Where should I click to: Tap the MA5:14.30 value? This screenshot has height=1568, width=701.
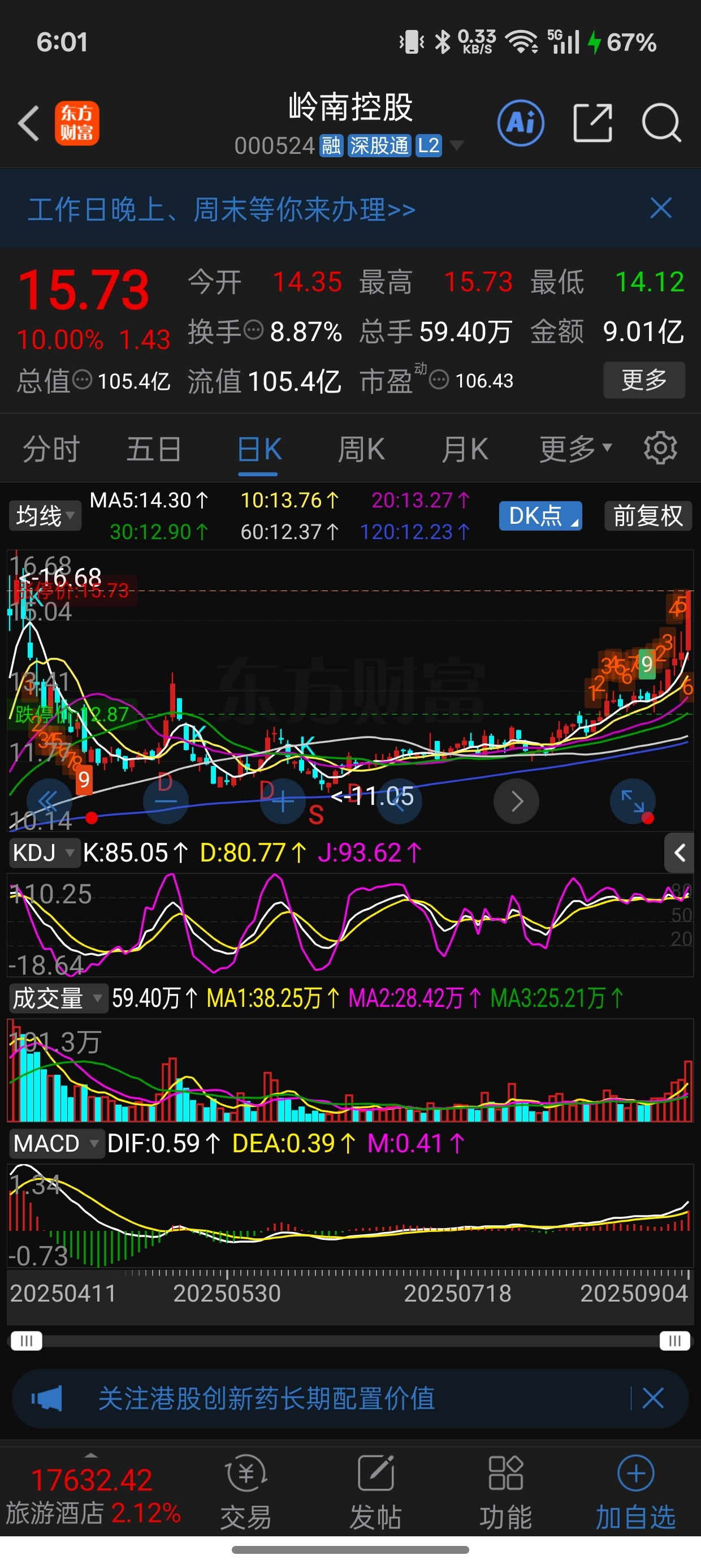point(149,501)
